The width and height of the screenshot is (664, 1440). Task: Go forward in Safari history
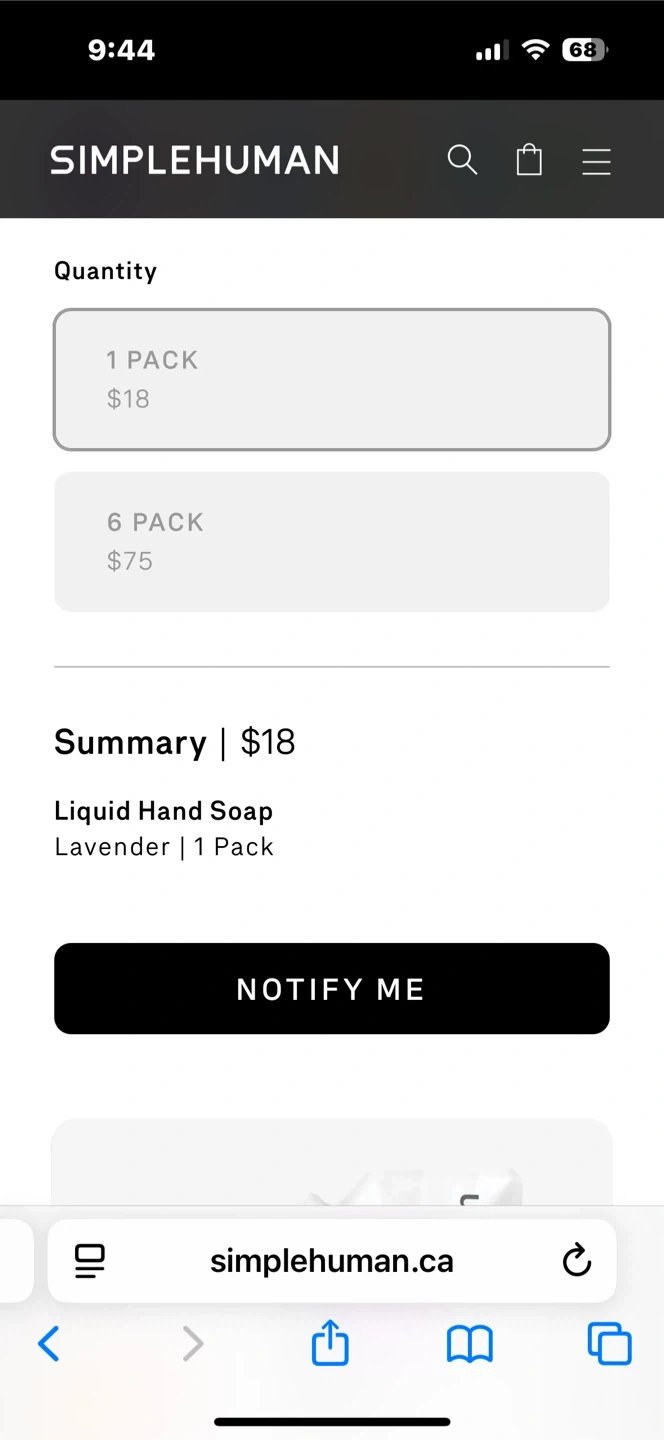(192, 1344)
